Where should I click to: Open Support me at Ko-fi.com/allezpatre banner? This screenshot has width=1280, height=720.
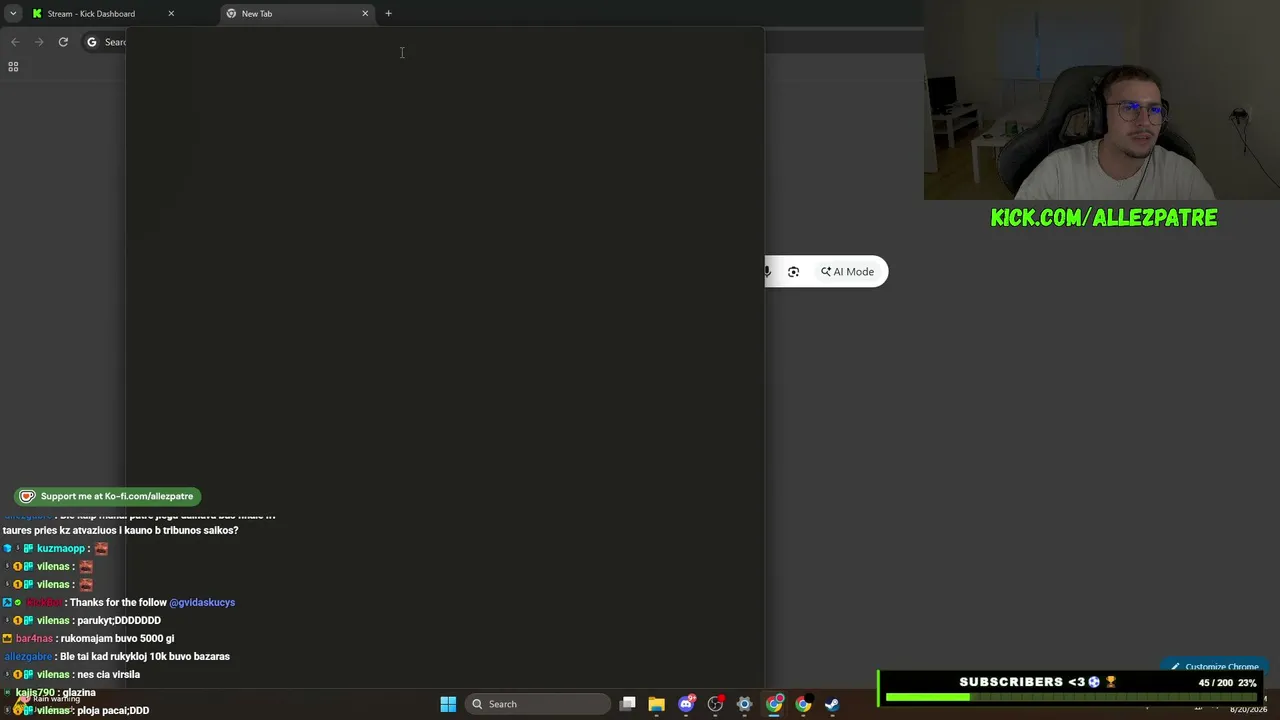click(108, 496)
